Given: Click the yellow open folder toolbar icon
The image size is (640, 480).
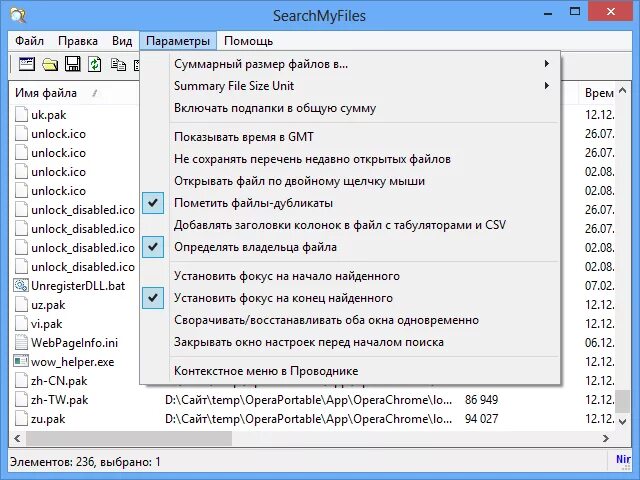Looking at the screenshot, I should [50, 64].
